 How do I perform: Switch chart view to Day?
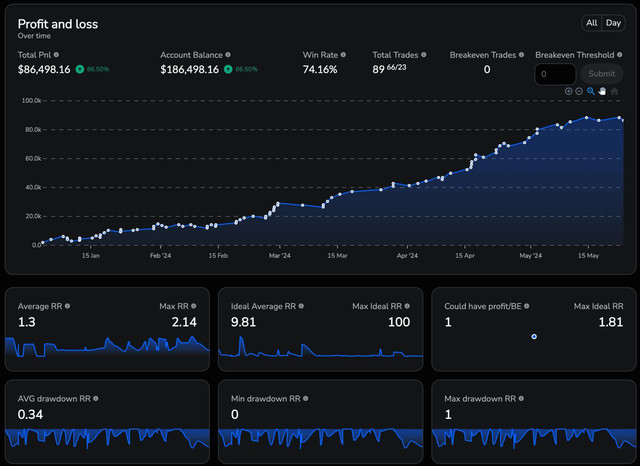click(x=612, y=23)
